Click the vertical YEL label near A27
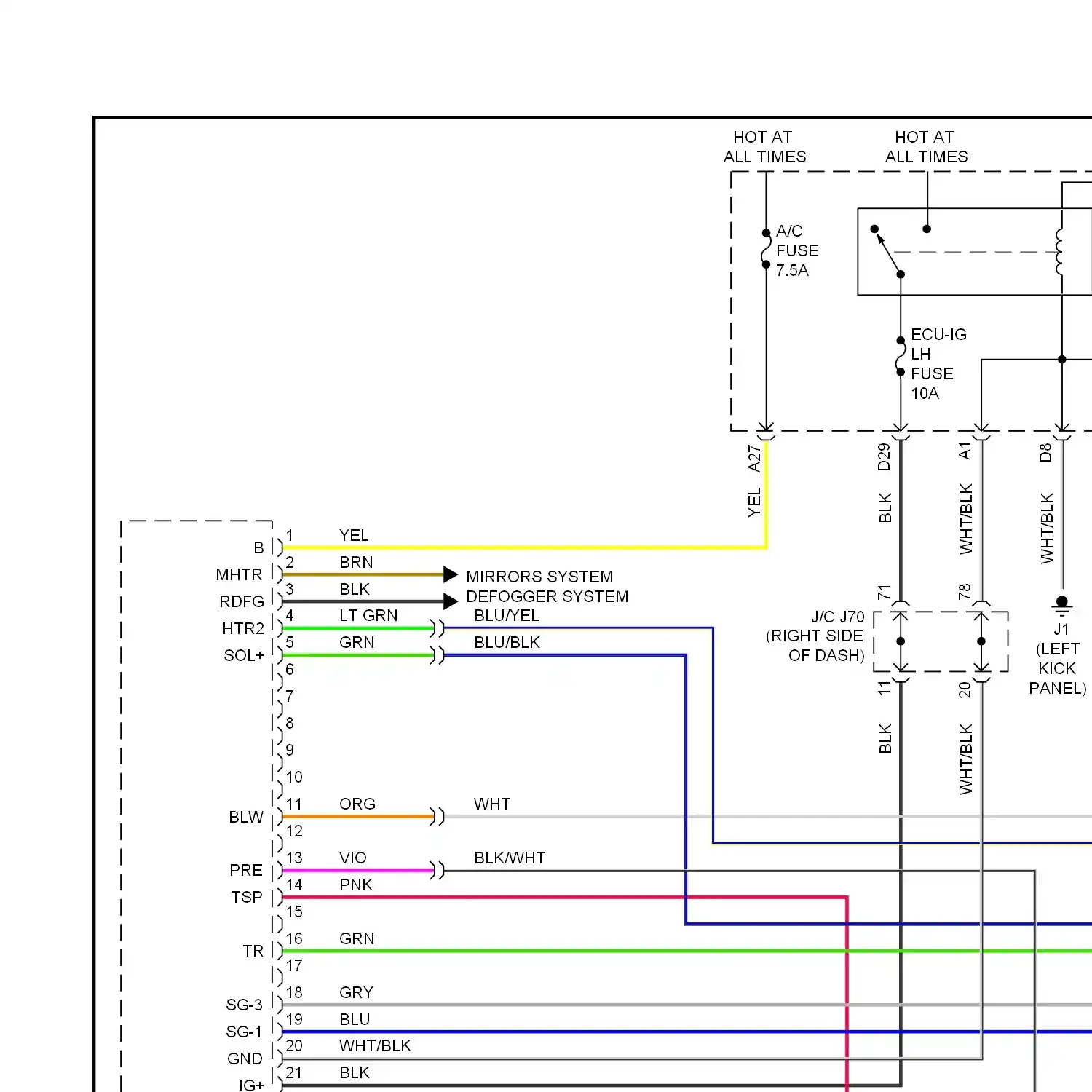The image size is (1092, 1092). tap(754, 503)
